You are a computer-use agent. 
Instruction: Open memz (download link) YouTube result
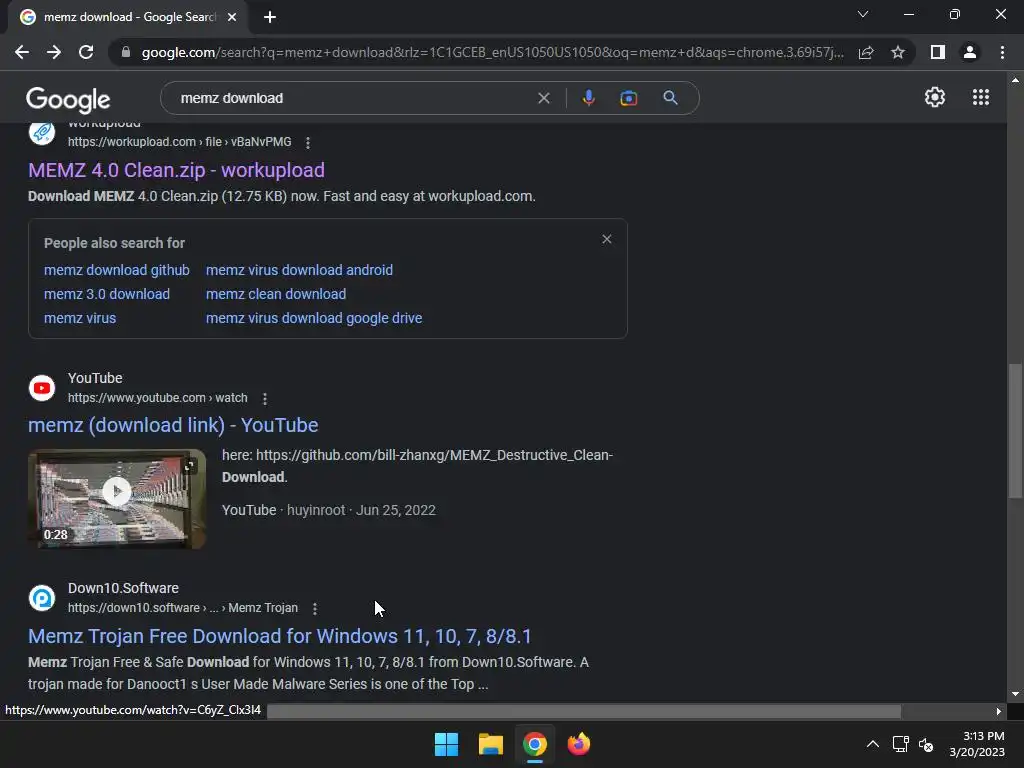[173, 425]
